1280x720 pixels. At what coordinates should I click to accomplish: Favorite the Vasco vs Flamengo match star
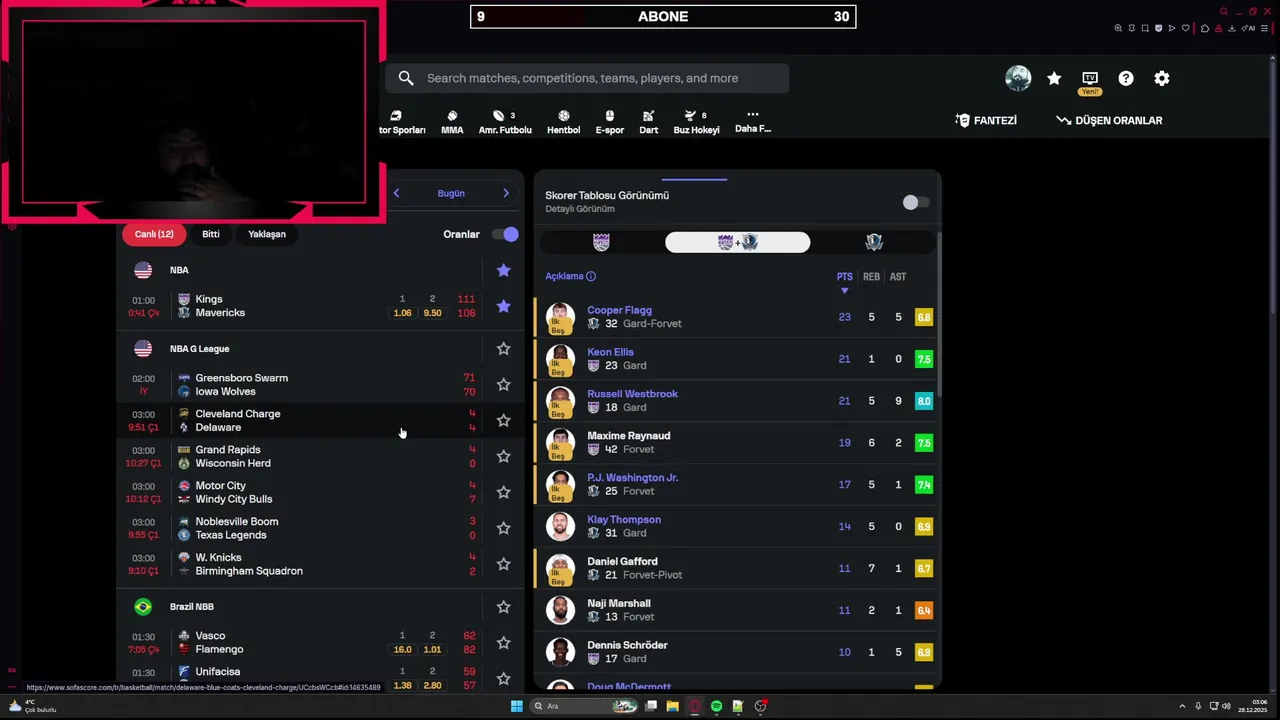[x=503, y=642]
